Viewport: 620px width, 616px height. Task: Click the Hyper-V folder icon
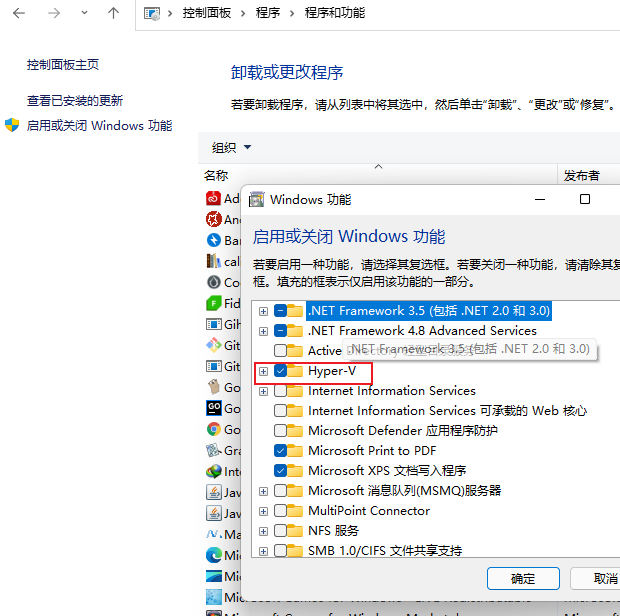click(x=294, y=371)
